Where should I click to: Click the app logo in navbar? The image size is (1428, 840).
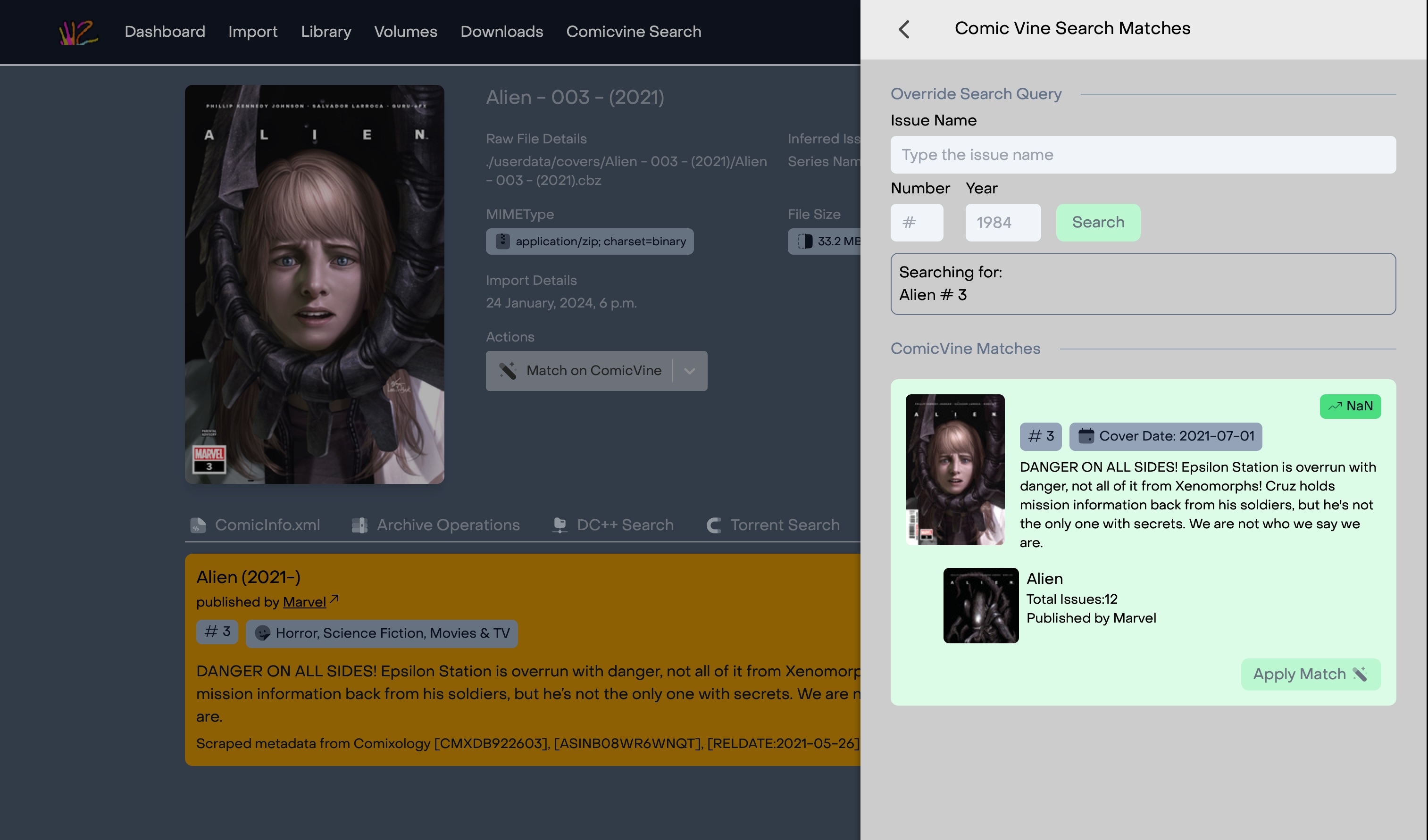[78, 32]
